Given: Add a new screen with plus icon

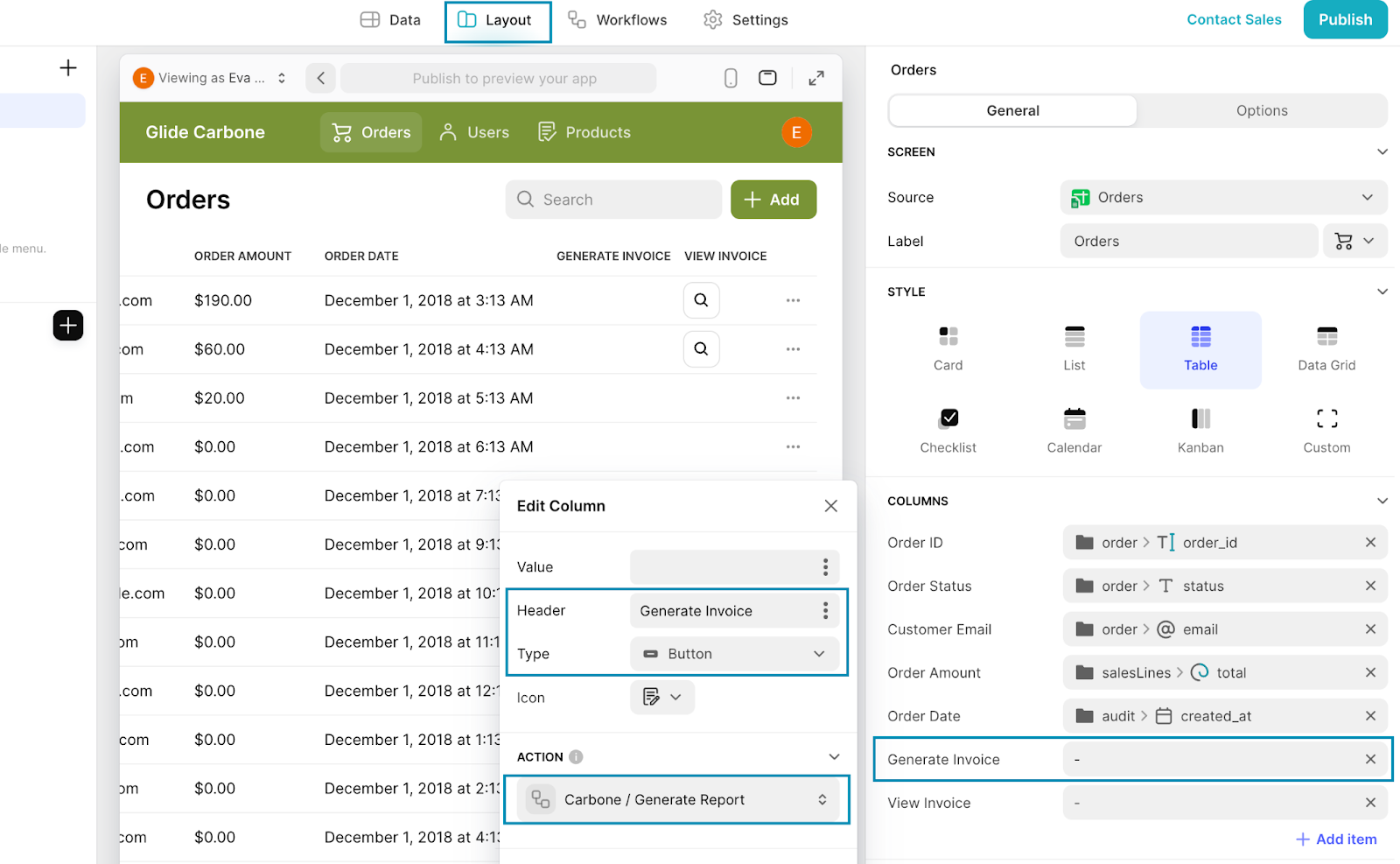Looking at the screenshot, I should click(68, 68).
